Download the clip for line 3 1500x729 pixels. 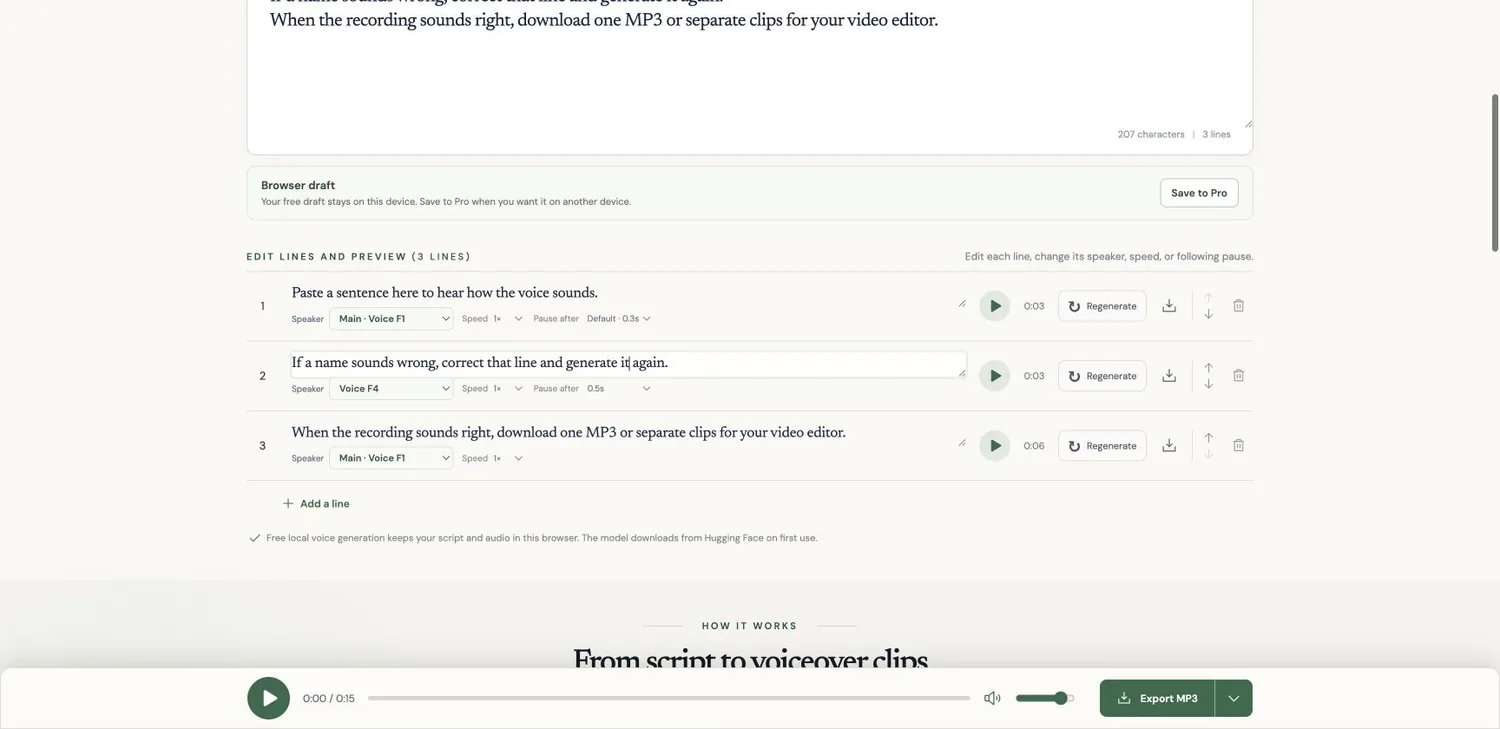[1169, 446]
